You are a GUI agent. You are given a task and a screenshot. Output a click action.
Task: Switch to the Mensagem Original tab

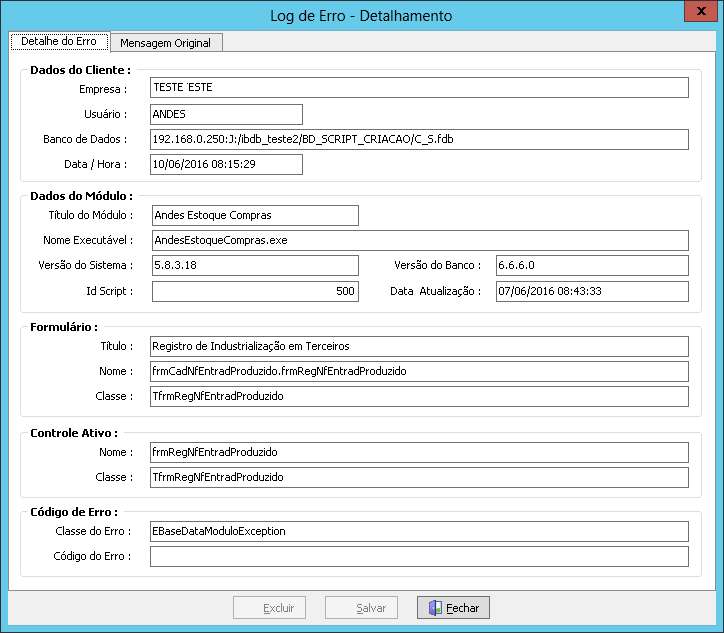(x=166, y=42)
